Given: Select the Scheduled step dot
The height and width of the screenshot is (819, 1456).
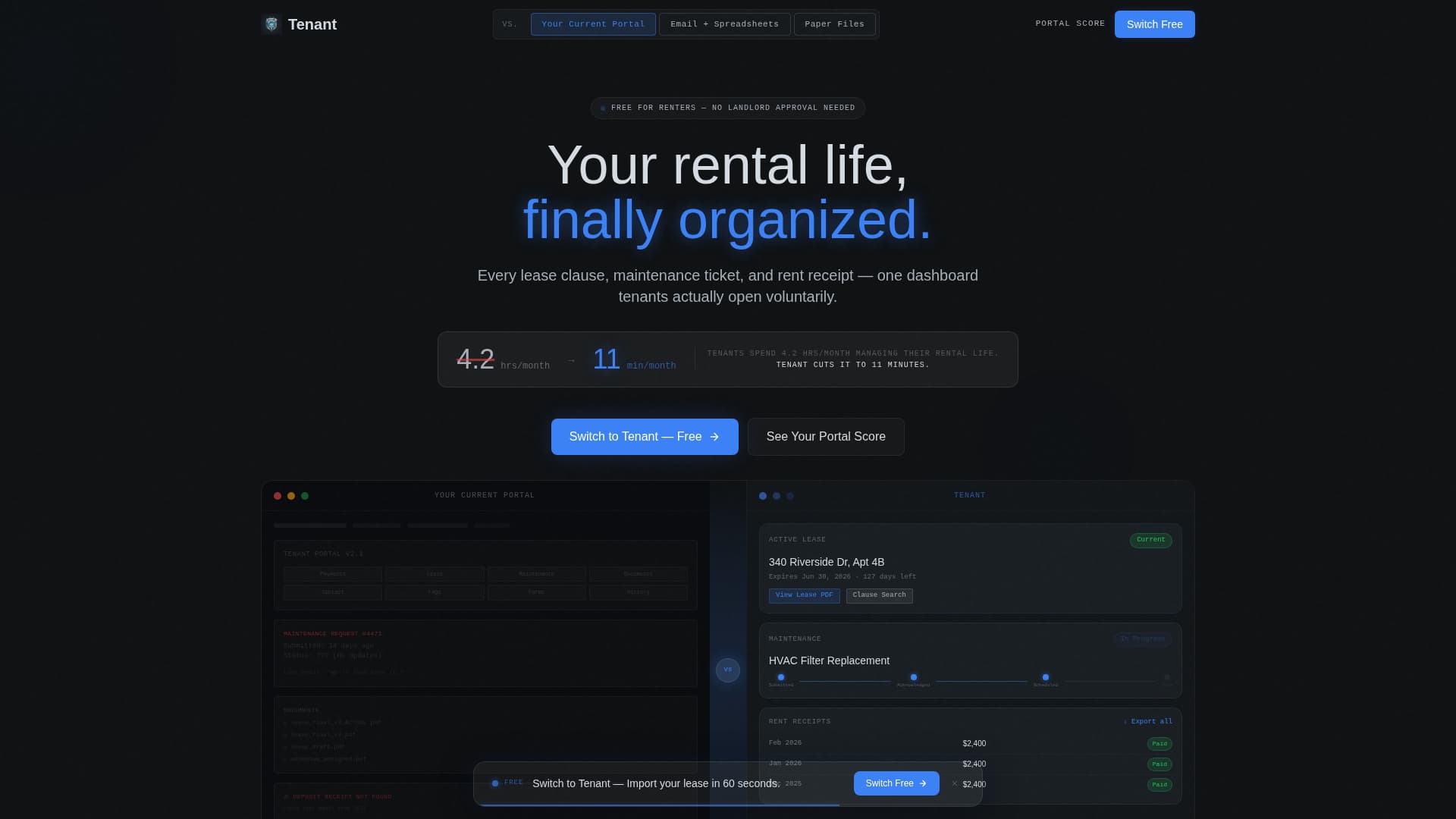Looking at the screenshot, I should [1046, 677].
